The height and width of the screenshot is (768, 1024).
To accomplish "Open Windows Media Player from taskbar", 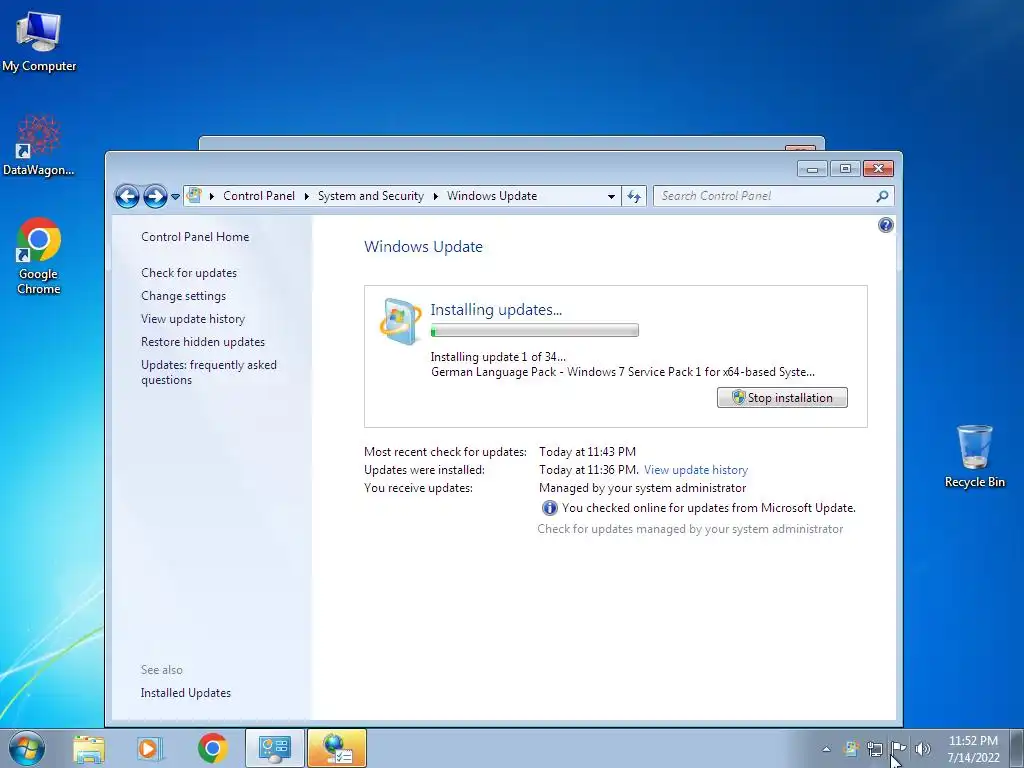I will 149,749.
